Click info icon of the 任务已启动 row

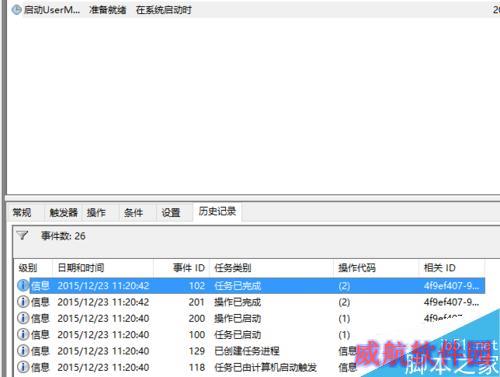coord(23,334)
